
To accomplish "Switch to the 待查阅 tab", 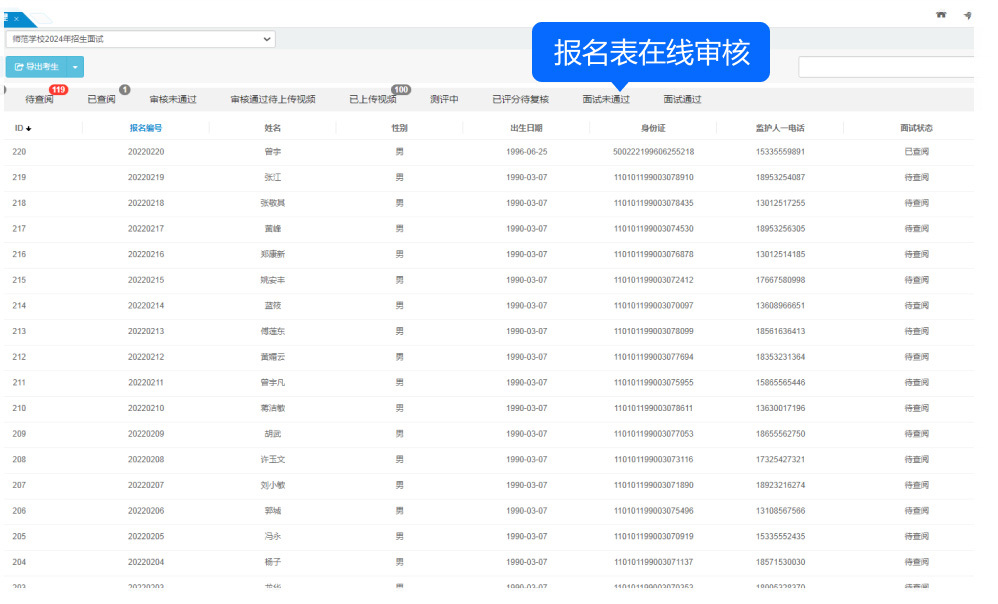I will 39,99.
